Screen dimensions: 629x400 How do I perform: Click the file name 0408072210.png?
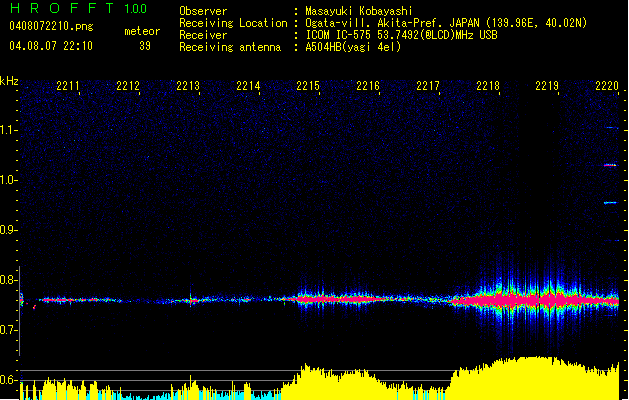[51, 26]
